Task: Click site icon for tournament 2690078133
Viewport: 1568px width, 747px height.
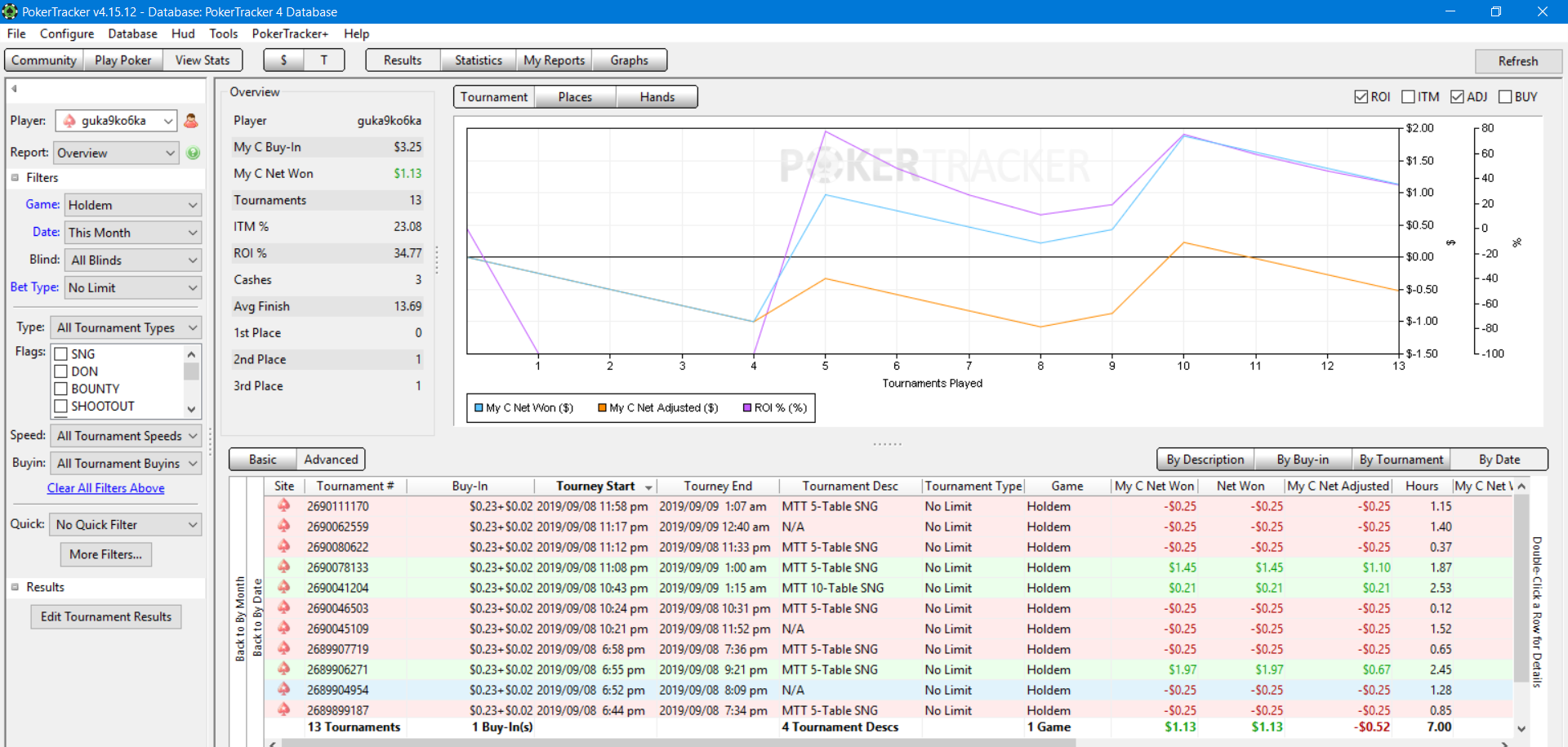Action: tap(283, 567)
